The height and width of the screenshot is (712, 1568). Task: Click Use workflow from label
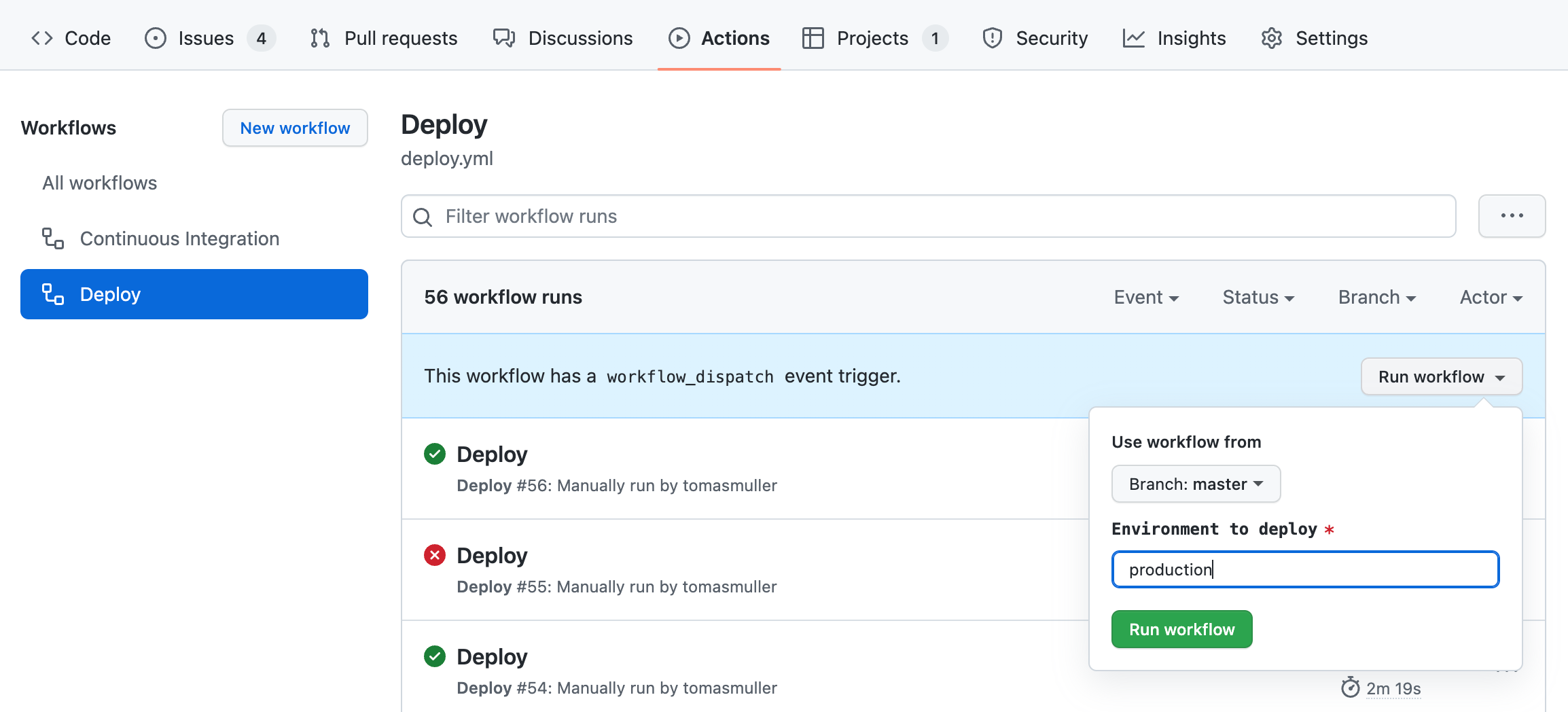coord(1186,442)
